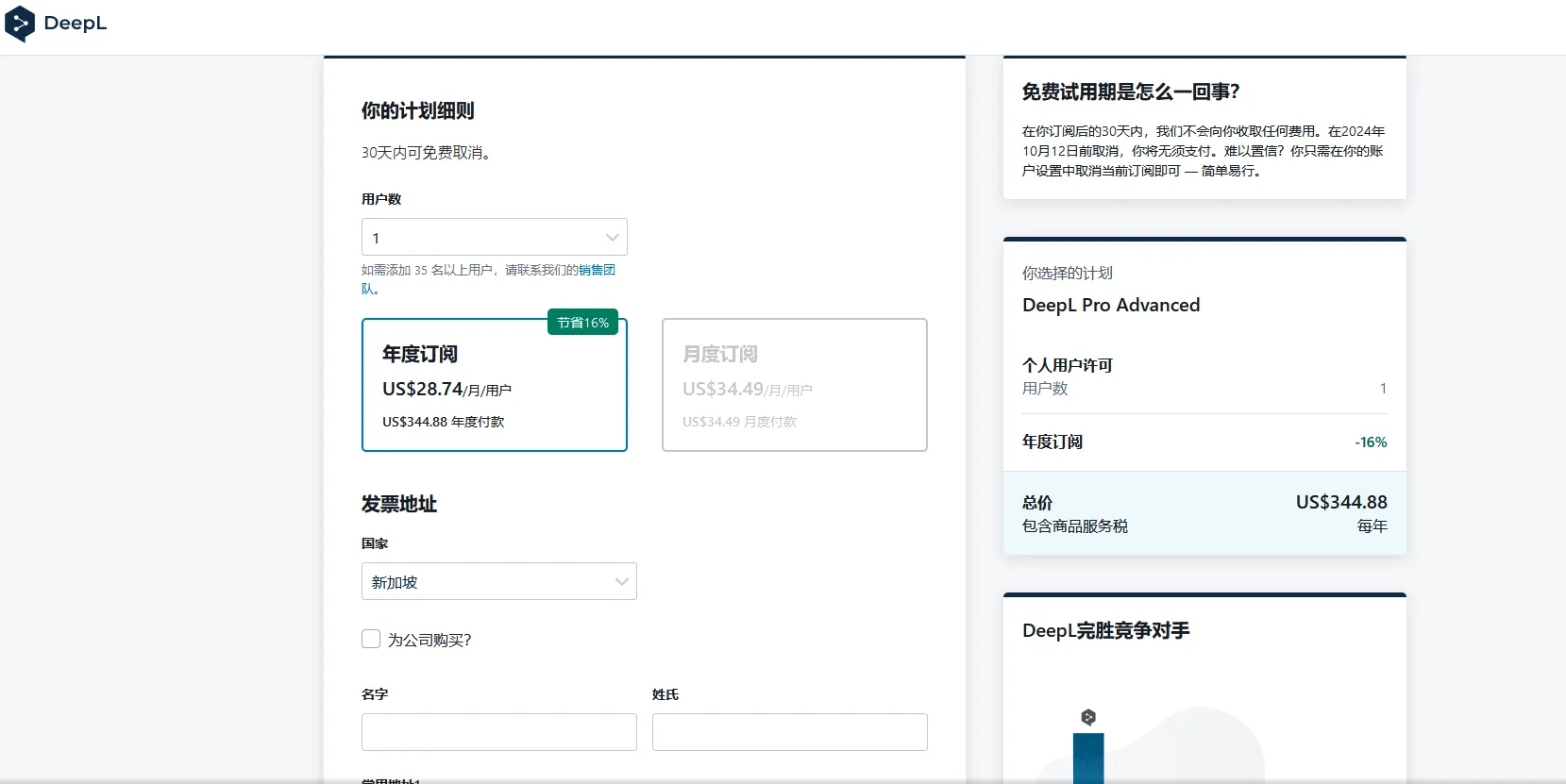
Task: Focus the 姓氏 input field
Action: (x=790, y=732)
